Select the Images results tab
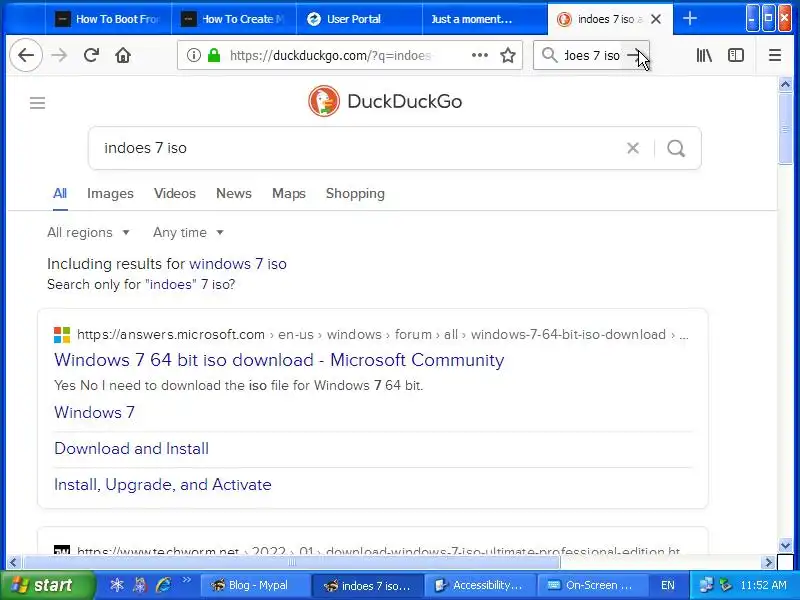This screenshot has width=800, height=600. point(110,193)
